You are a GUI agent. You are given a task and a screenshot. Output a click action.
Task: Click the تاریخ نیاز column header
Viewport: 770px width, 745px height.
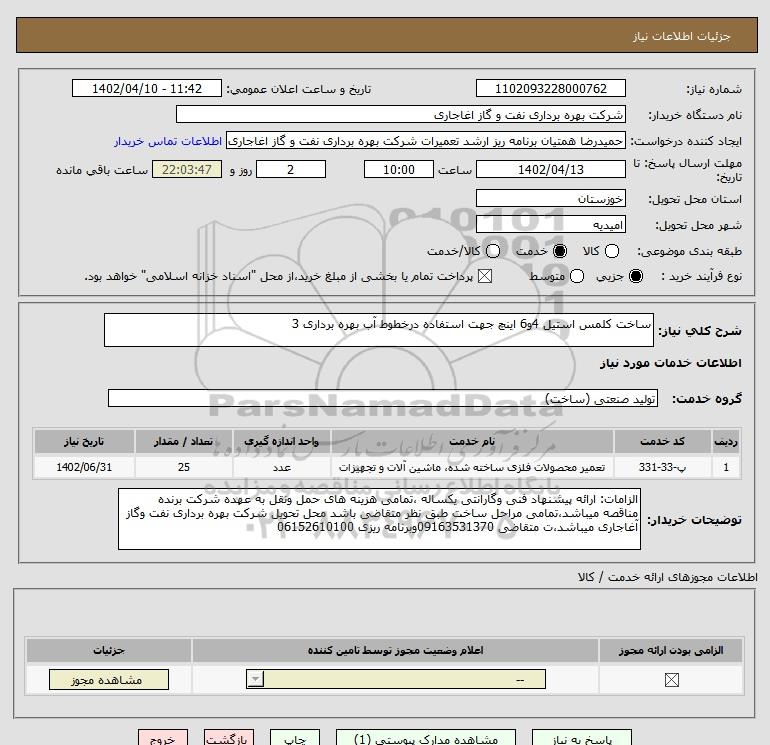(x=84, y=441)
